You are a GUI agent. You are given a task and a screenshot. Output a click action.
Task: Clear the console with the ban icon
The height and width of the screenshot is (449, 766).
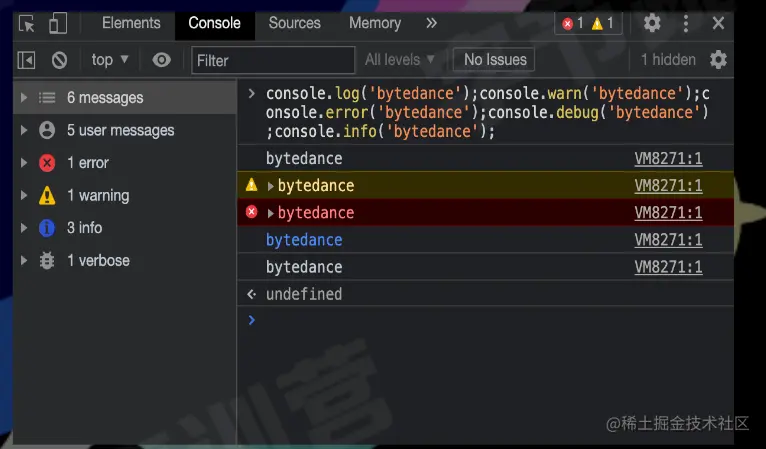coord(60,60)
